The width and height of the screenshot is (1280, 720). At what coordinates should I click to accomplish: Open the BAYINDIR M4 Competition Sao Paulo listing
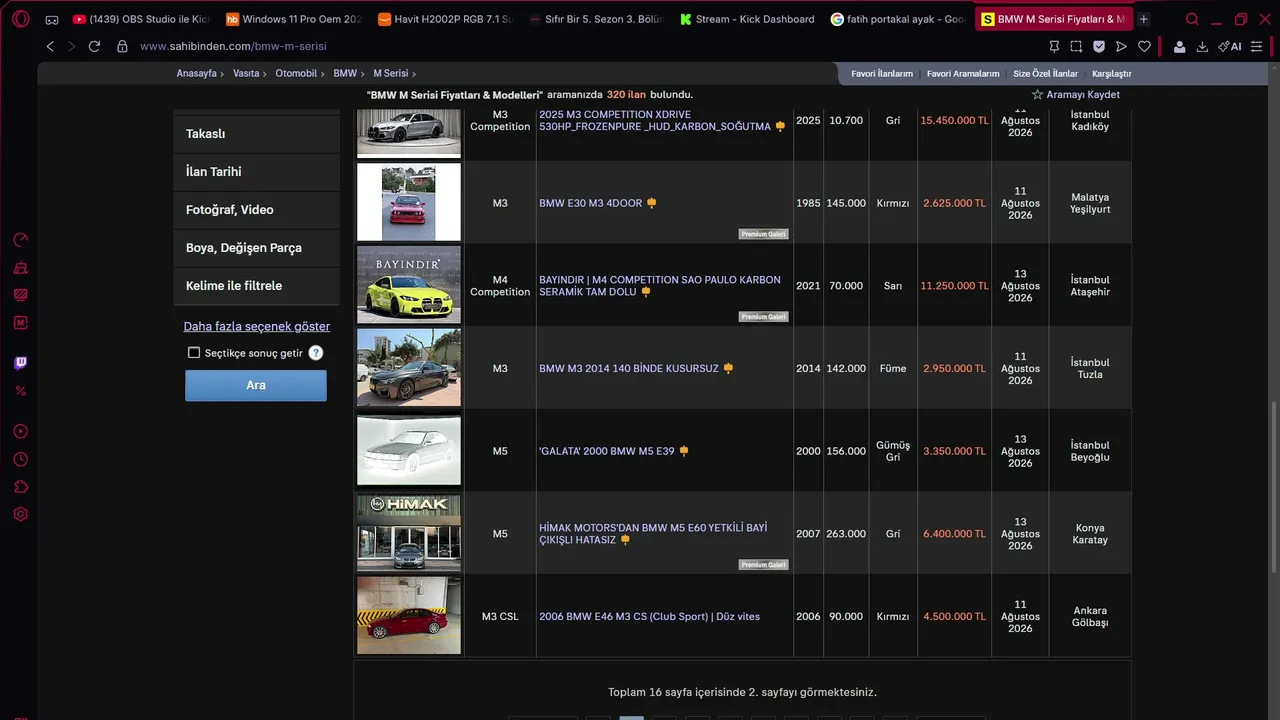pyautogui.click(x=660, y=286)
